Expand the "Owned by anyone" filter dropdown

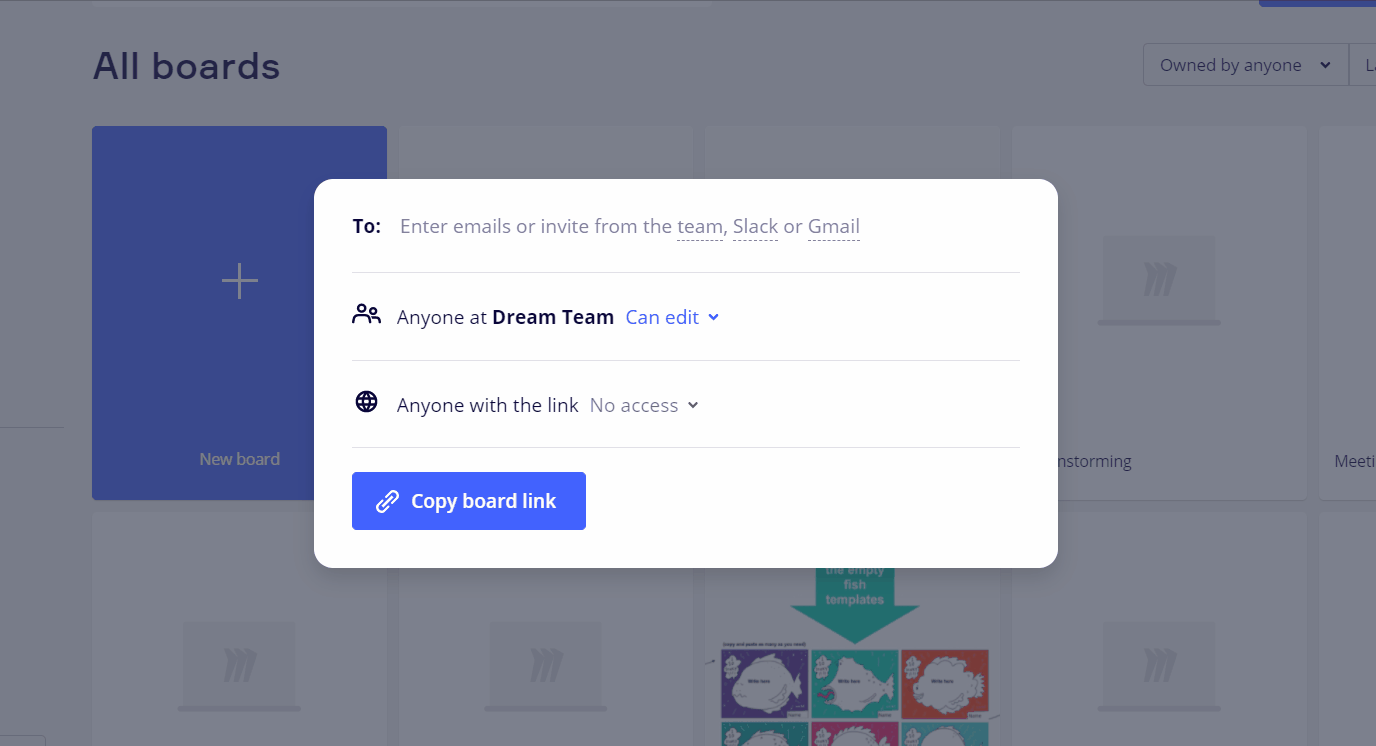coord(1245,65)
